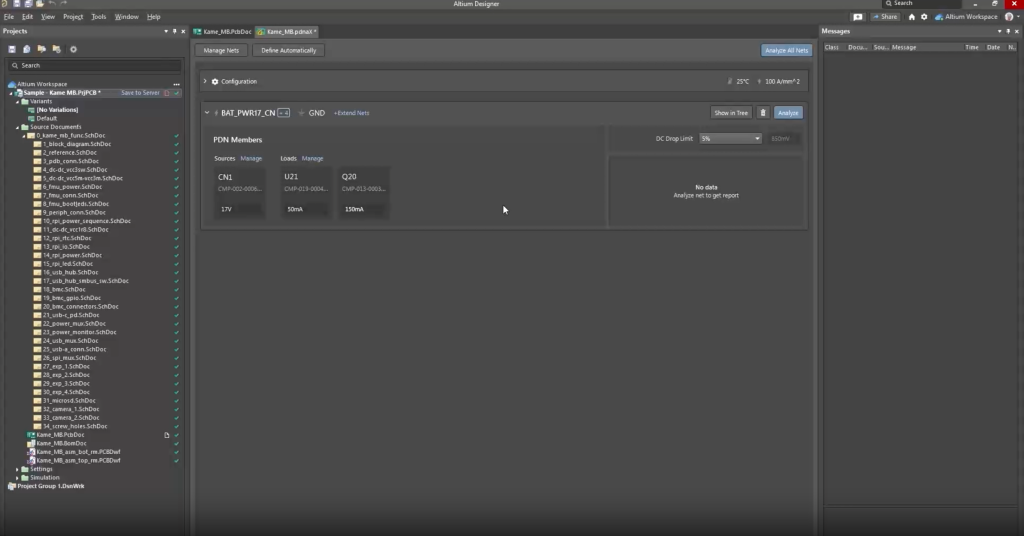
Task: Switch to Kame_MB.PcbDoc tab
Action: pyautogui.click(x=223, y=32)
